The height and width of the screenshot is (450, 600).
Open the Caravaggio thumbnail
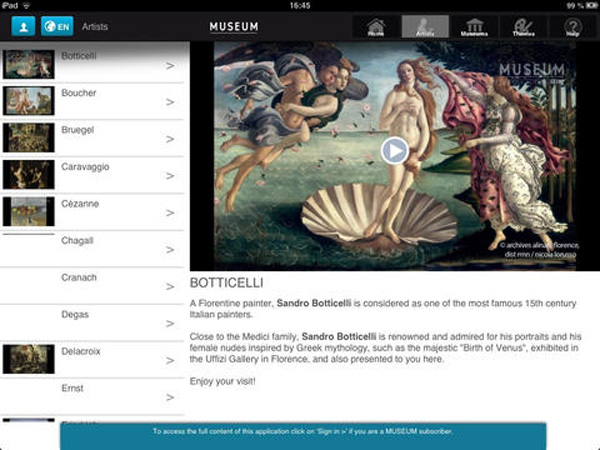pos(29,174)
